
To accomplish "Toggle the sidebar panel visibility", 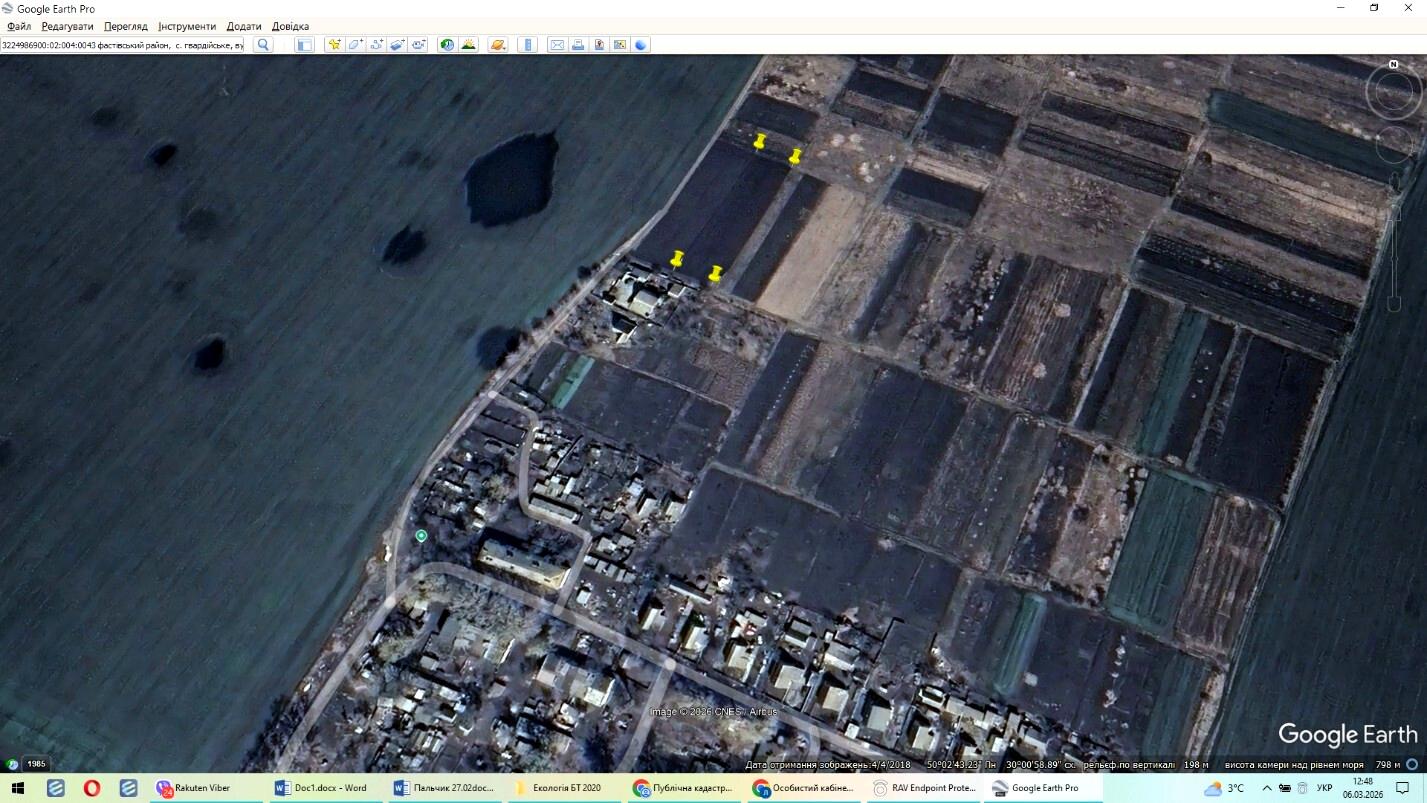I will (305, 45).
